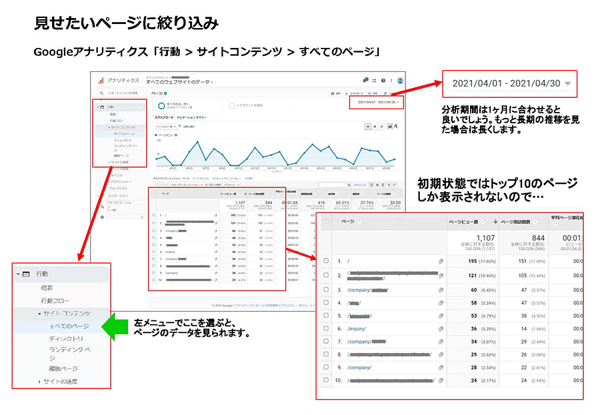Image resolution: width=600 pixels, height=415 pixels.
Task: Click the last data point on the pageview graph
Action: [x=395, y=159]
